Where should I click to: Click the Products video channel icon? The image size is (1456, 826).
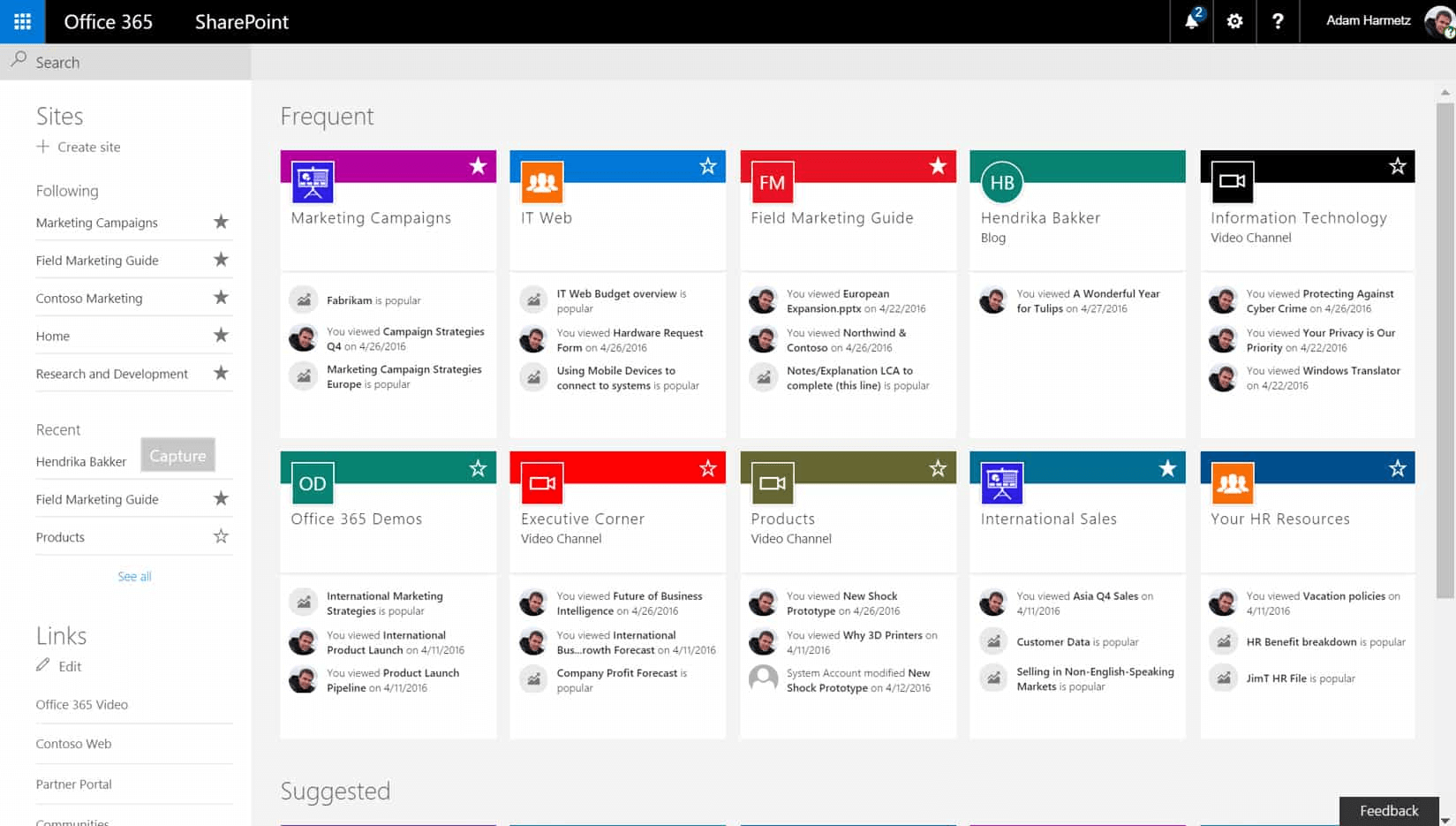[x=773, y=484]
